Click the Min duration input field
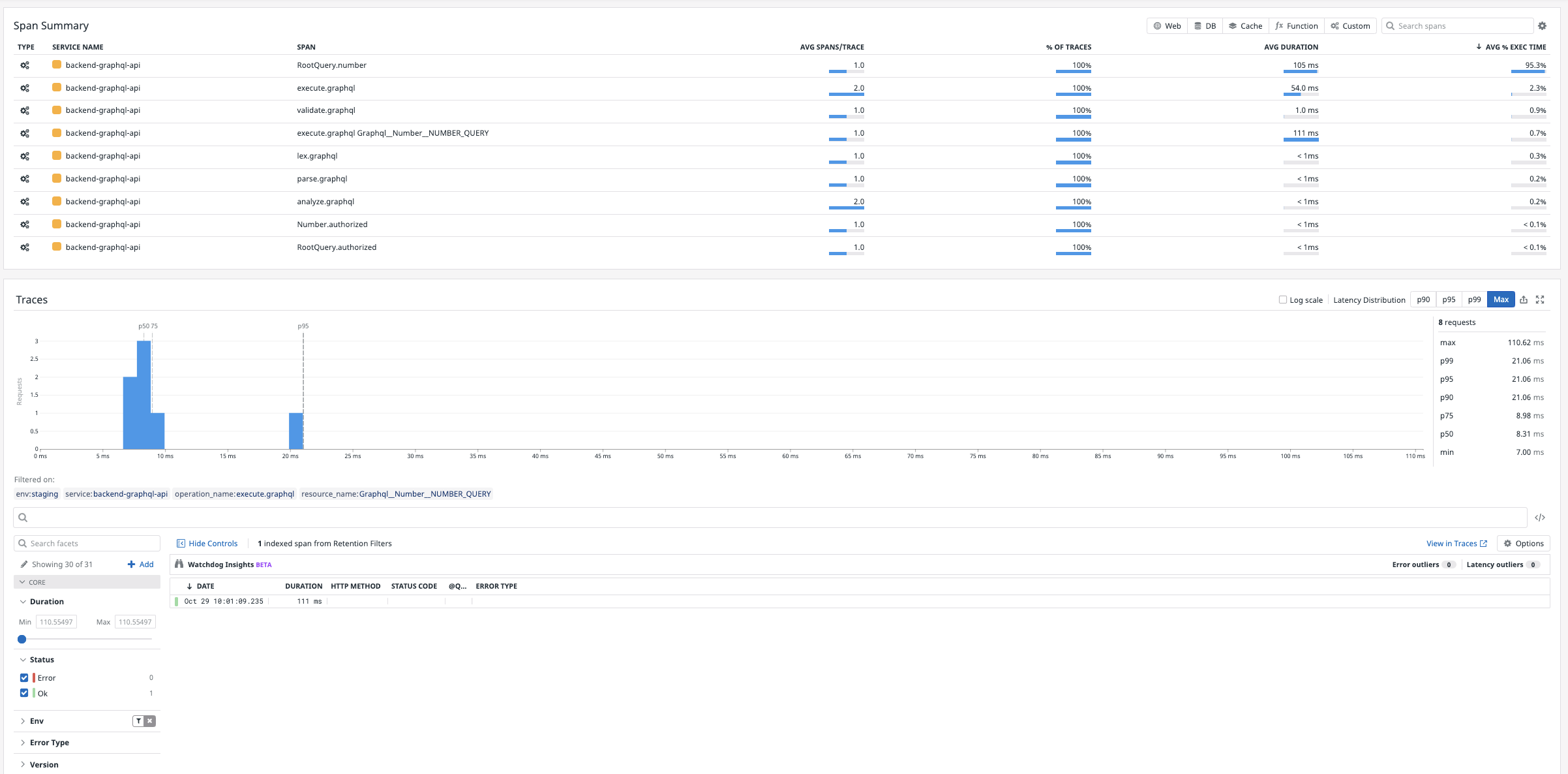Screen dimensions: 1568x774 (56, 621)
